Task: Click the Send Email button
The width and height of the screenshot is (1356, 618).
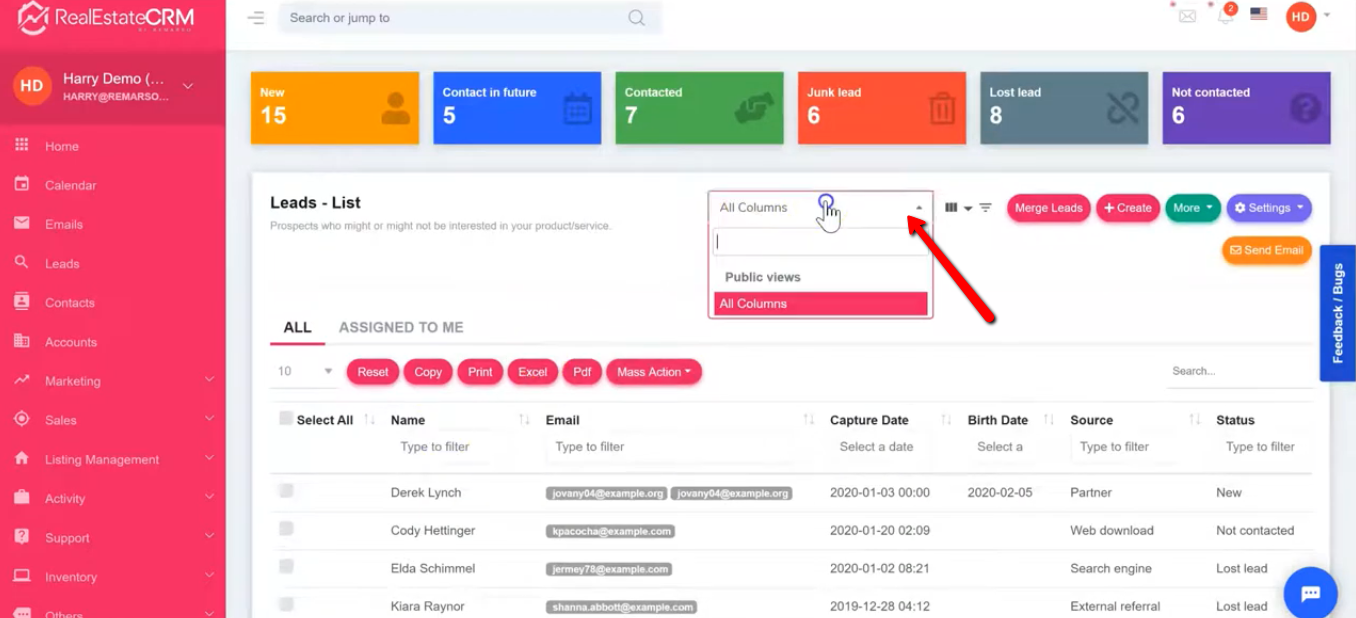Action: click(1266, 250)
